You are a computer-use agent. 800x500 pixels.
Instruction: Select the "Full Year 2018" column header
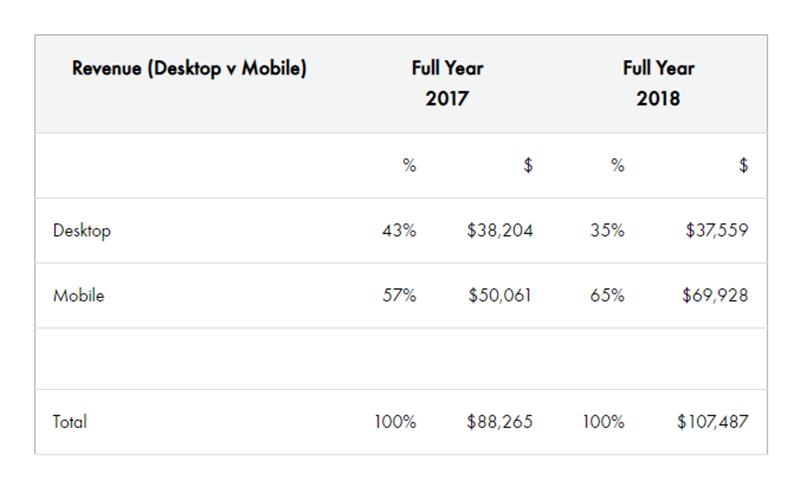(658, 83)
